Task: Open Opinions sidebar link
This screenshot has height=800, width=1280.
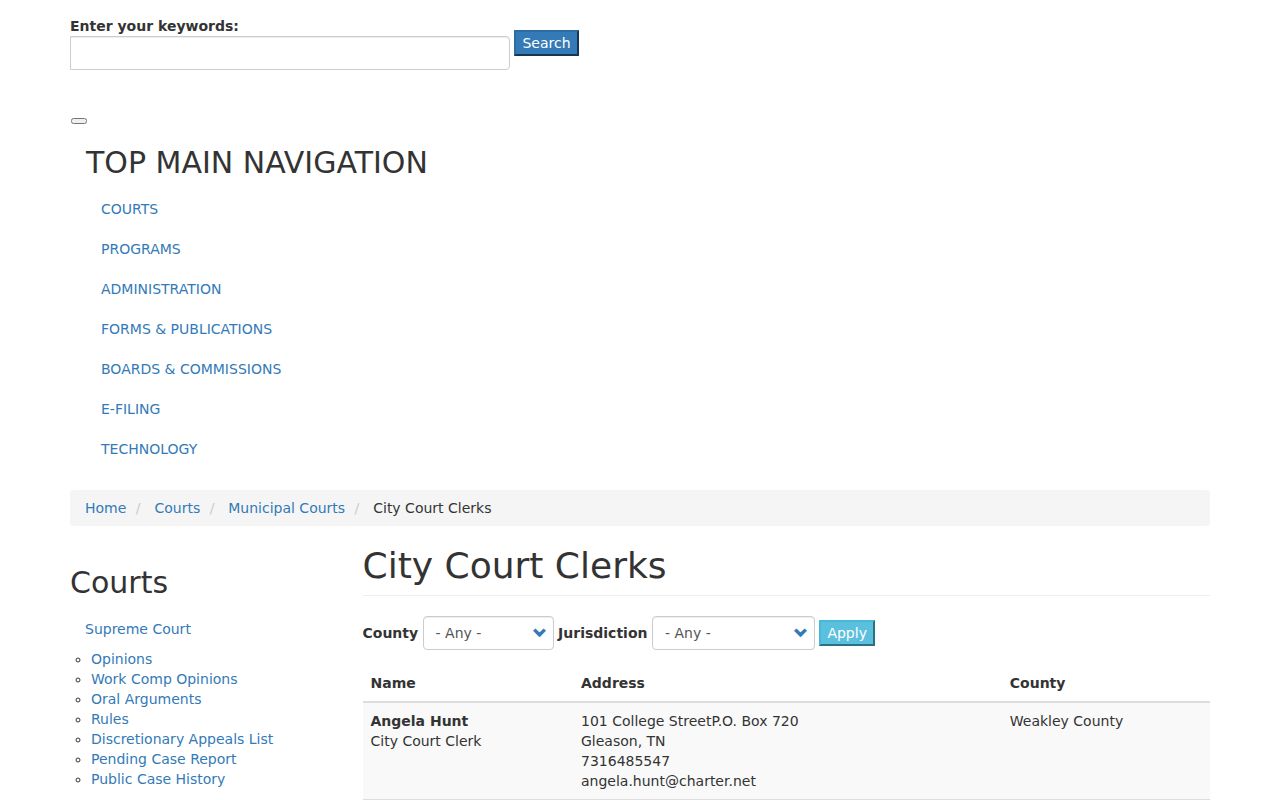Action: click(x=122, y=659)
